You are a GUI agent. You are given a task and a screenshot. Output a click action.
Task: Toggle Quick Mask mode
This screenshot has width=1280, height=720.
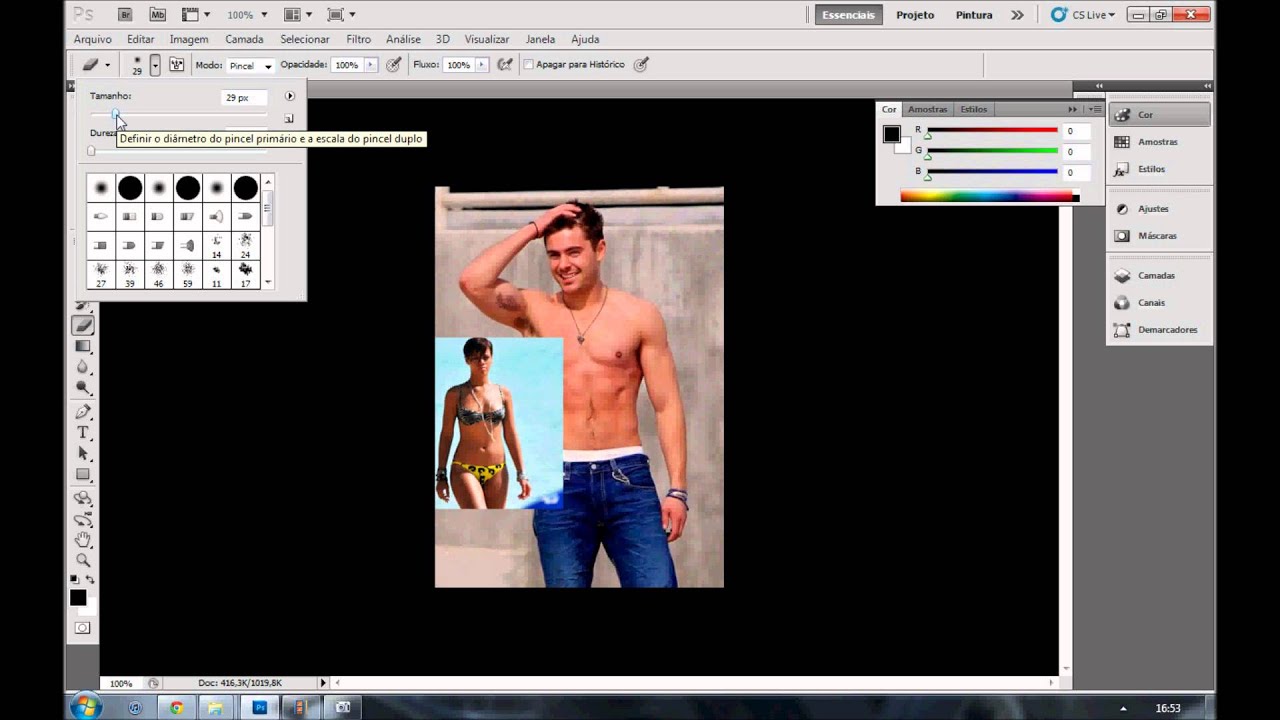pyautogui.click(x=83, y=628)
